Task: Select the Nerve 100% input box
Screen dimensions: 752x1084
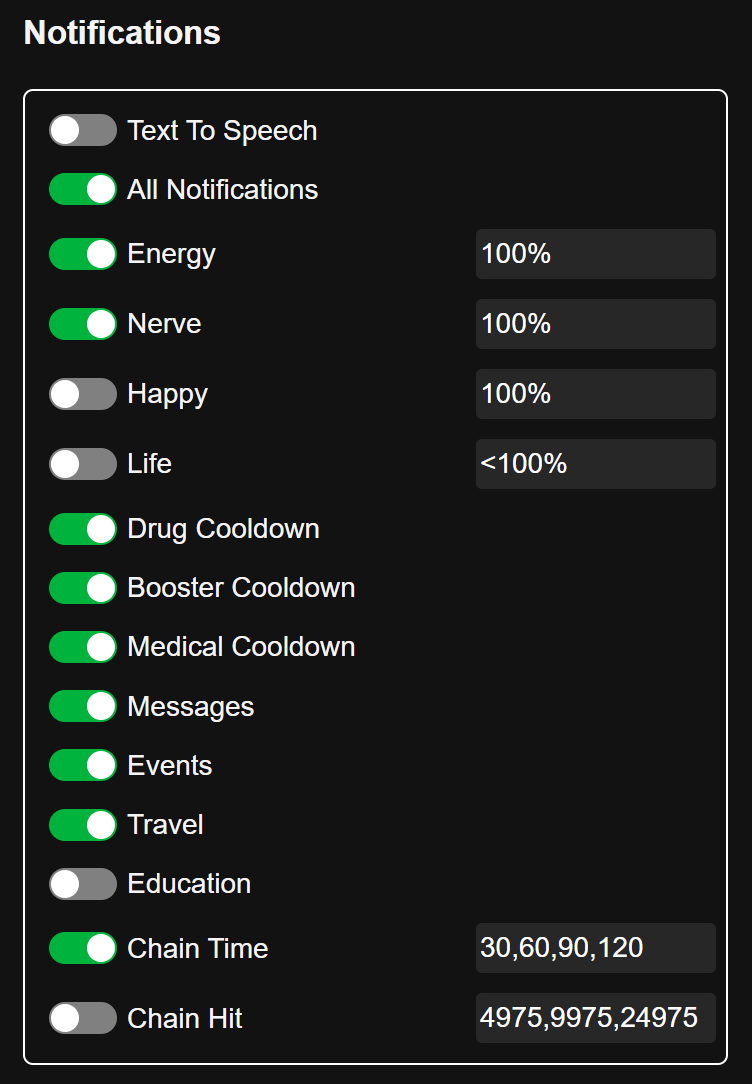Action: 595,324
